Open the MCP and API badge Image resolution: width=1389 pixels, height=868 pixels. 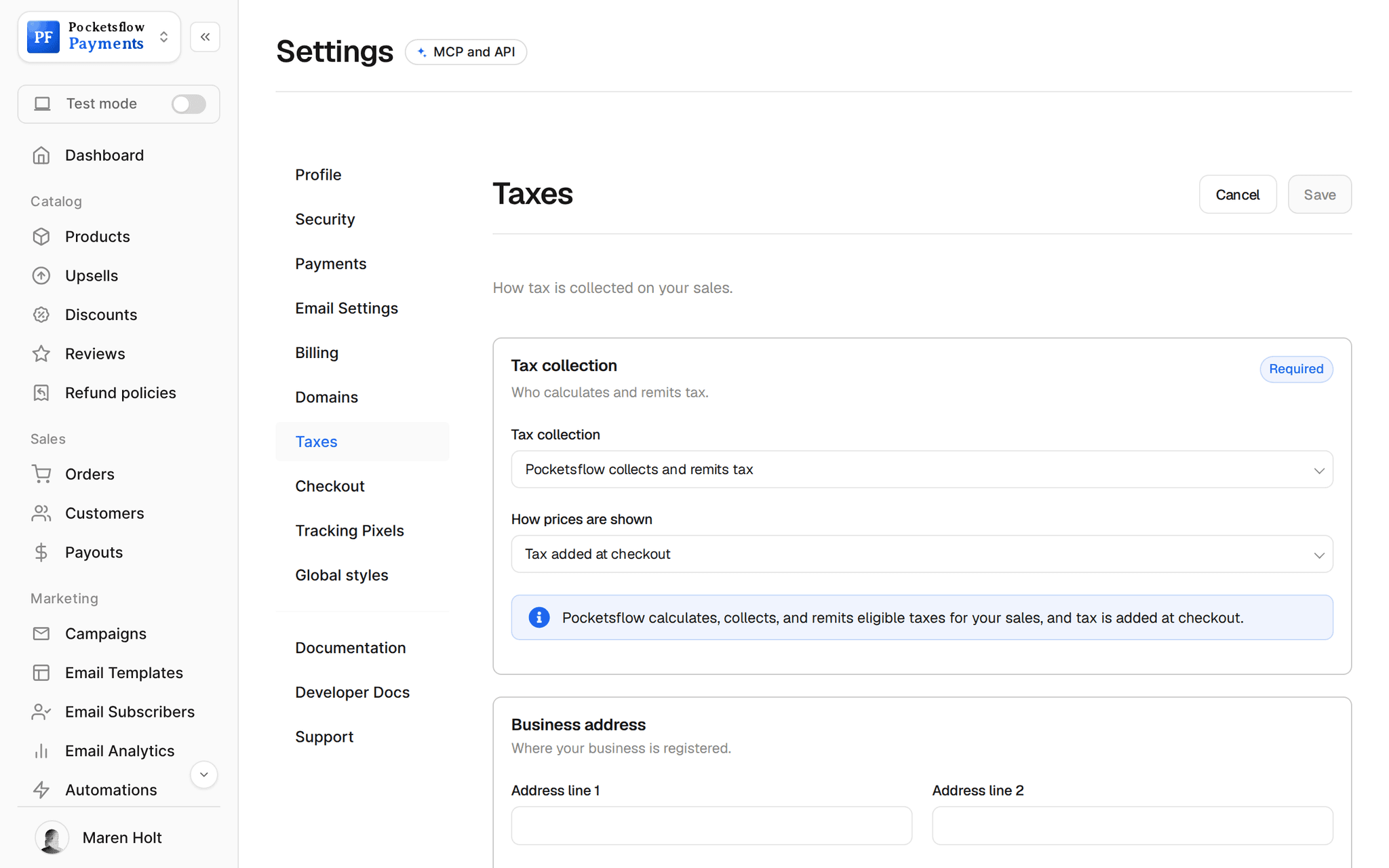466,52
